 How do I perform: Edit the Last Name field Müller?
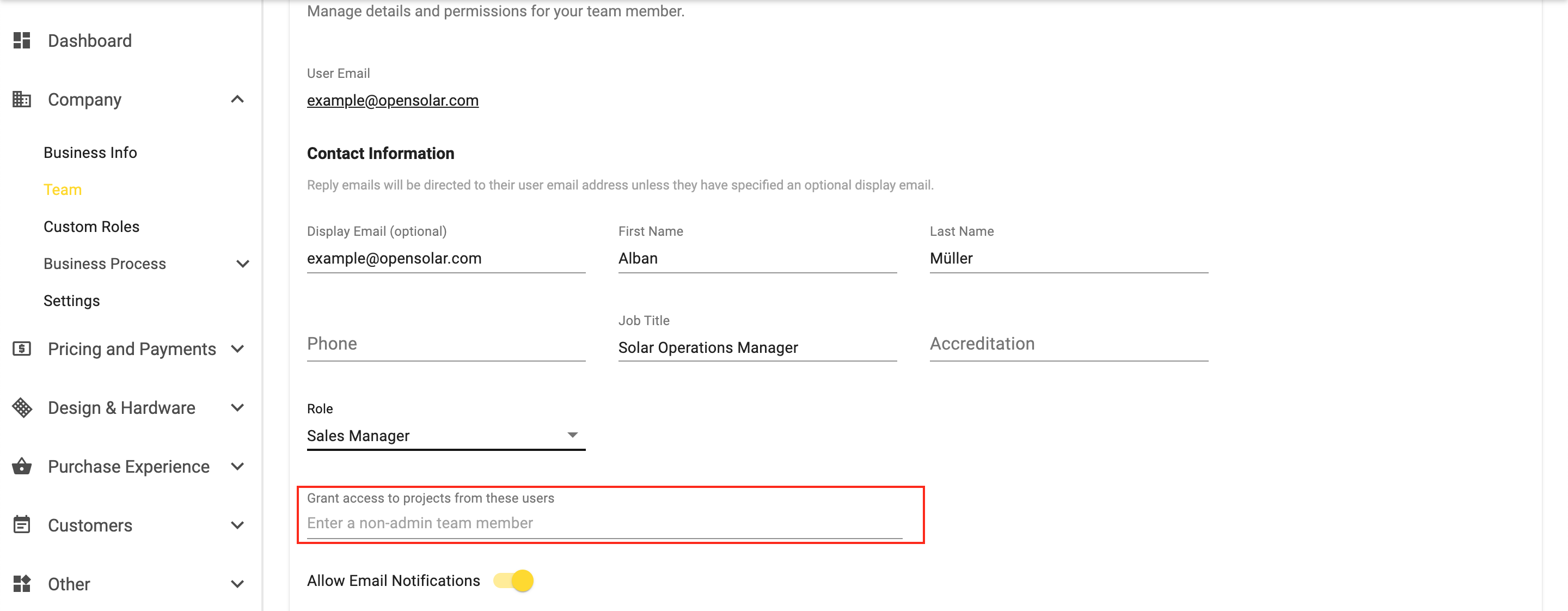point(1069,259)
